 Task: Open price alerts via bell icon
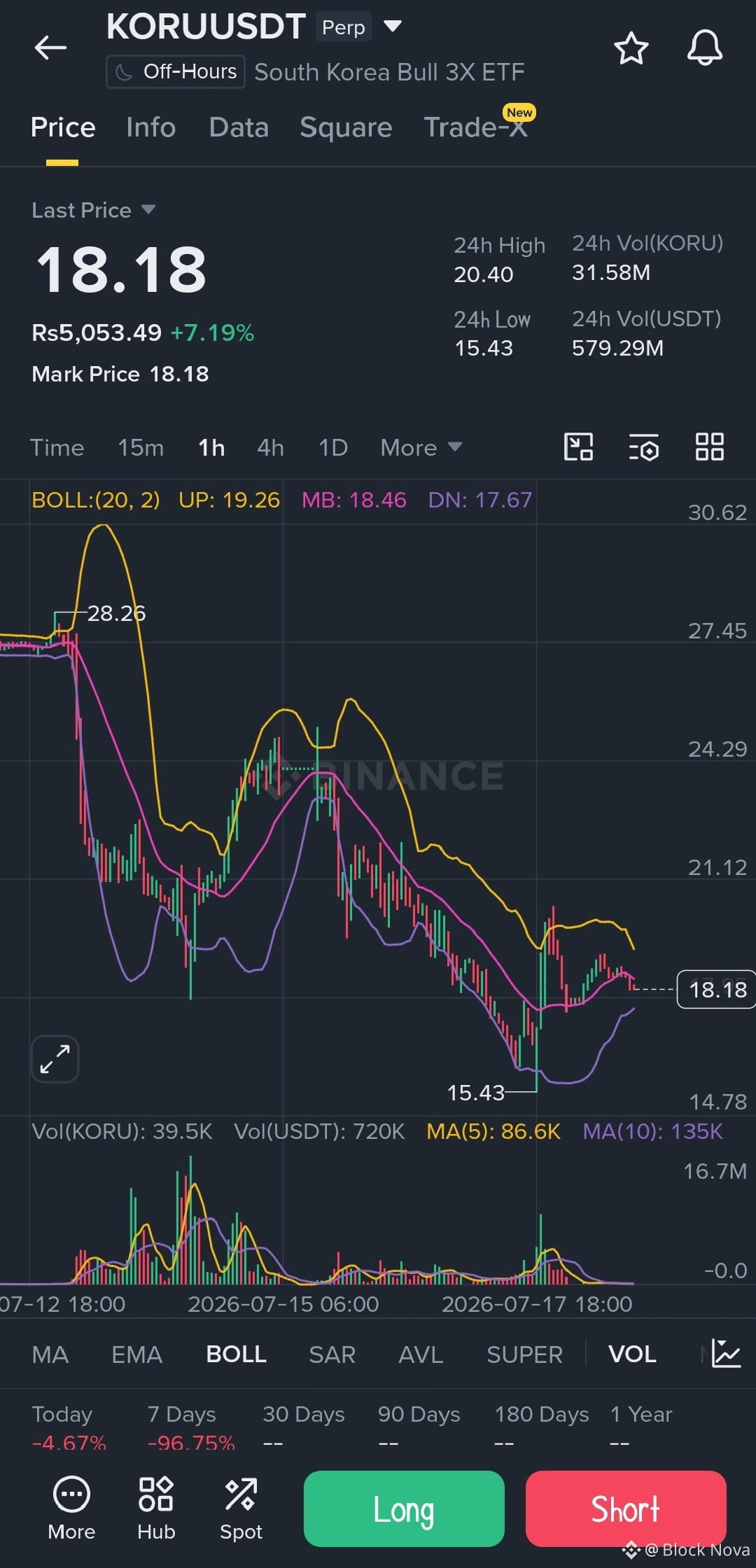click(704, 48)
